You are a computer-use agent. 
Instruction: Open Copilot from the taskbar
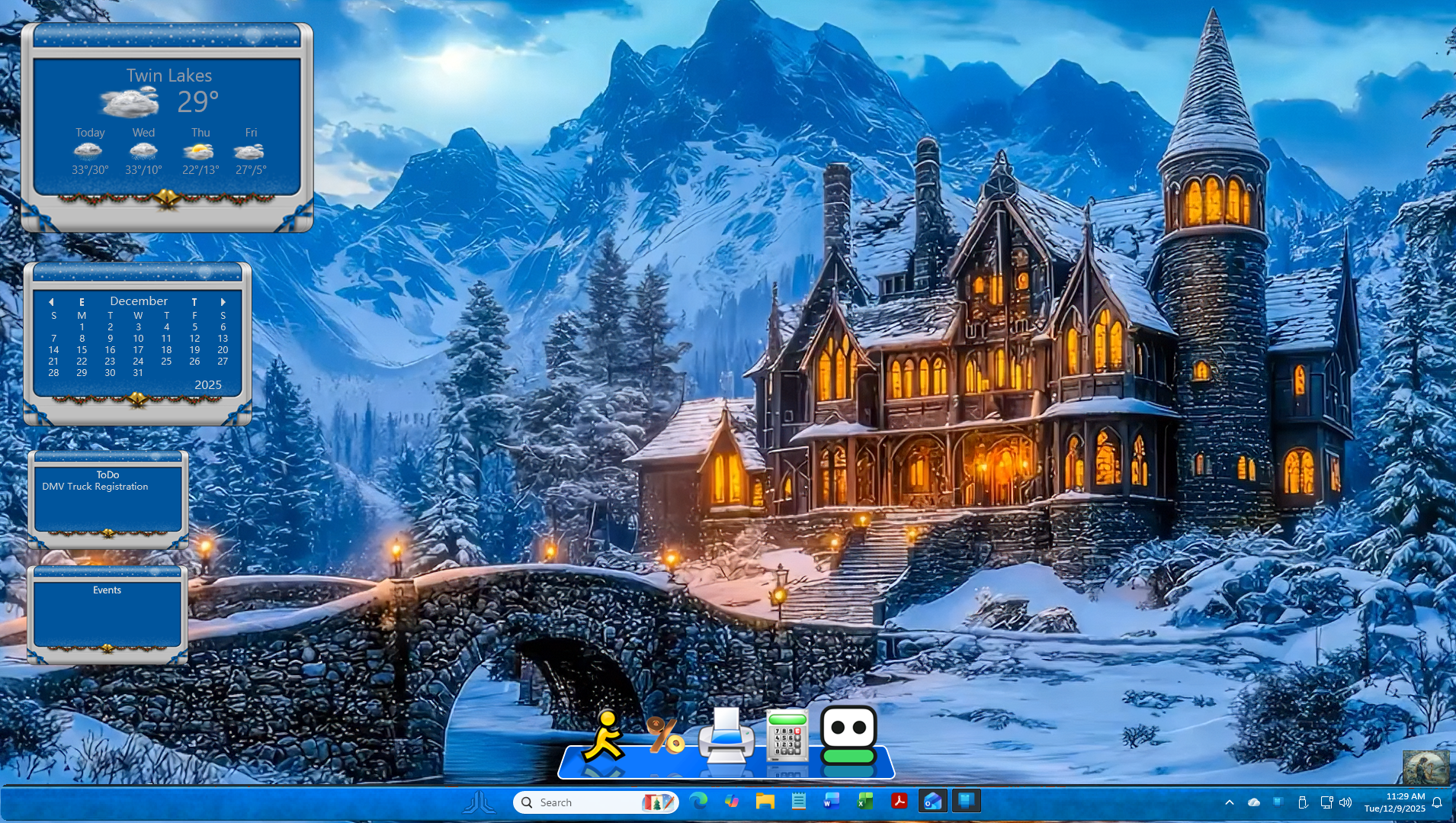[731, 802]
